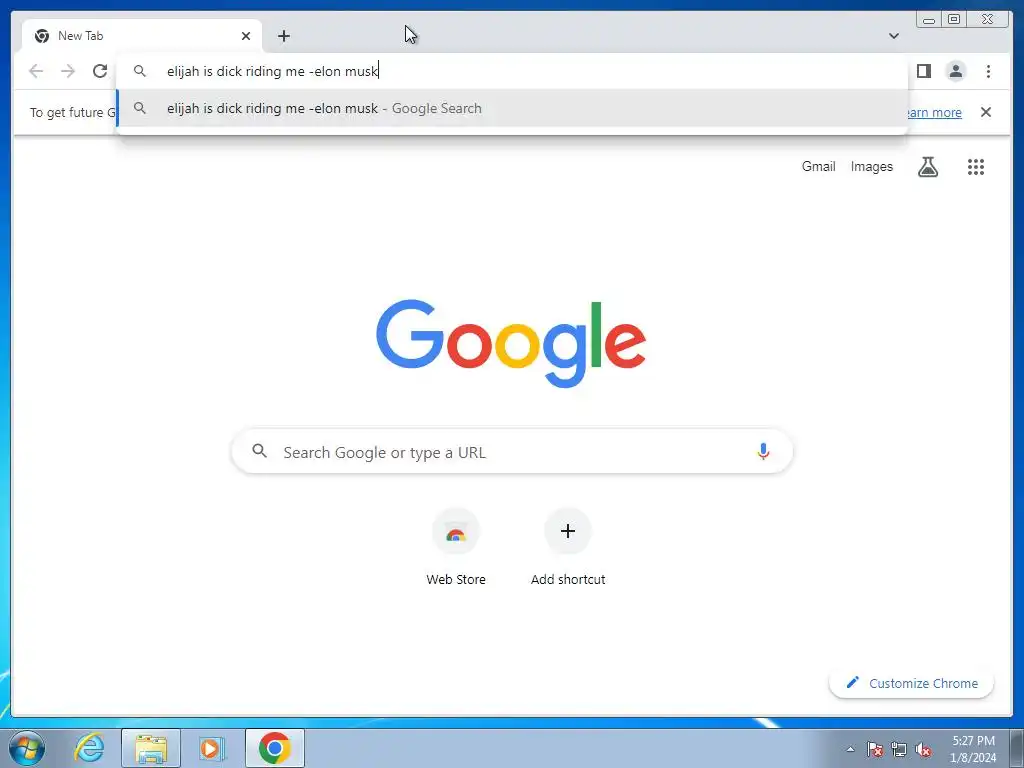Open Windows Explorer from taskbar

(x=151, y=748)
